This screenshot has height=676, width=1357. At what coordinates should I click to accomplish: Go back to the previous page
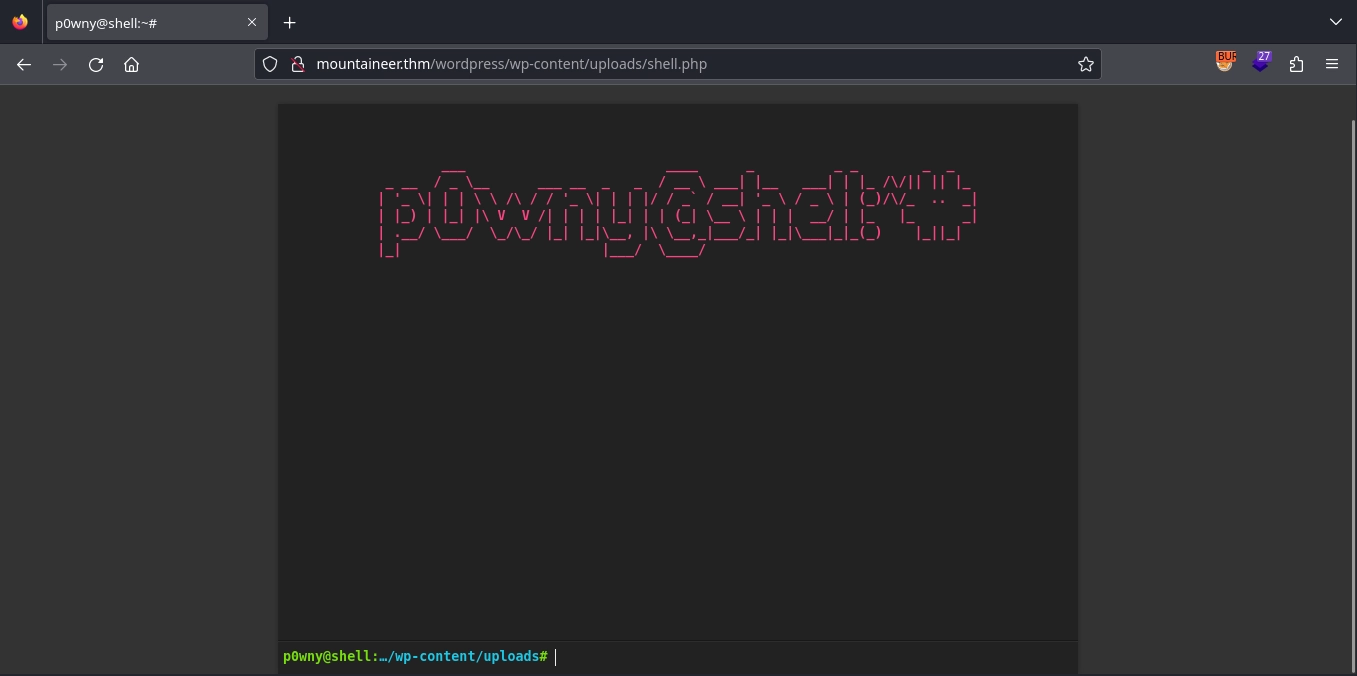tap(24, 64)
